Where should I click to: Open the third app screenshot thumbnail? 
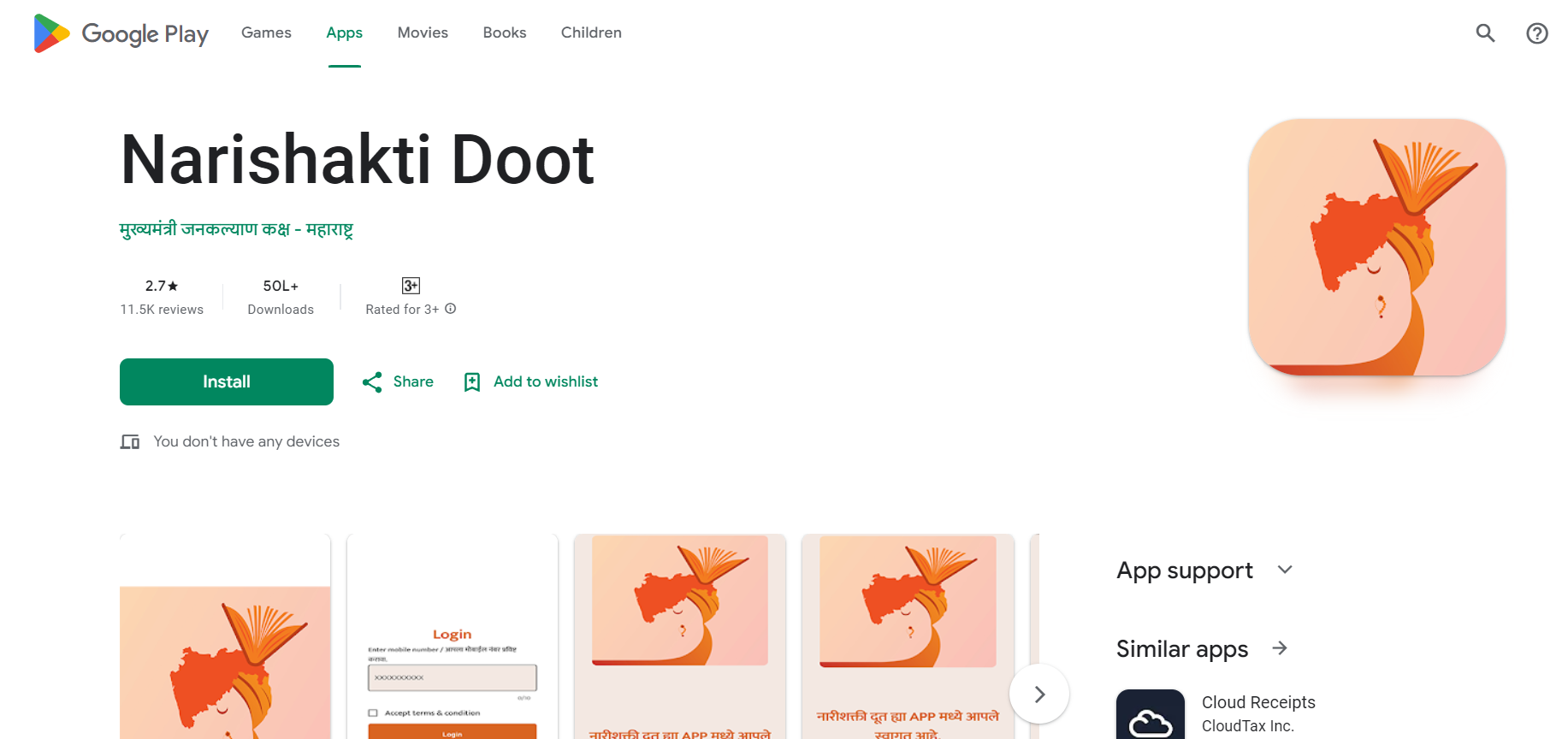(x=680, y=636)
